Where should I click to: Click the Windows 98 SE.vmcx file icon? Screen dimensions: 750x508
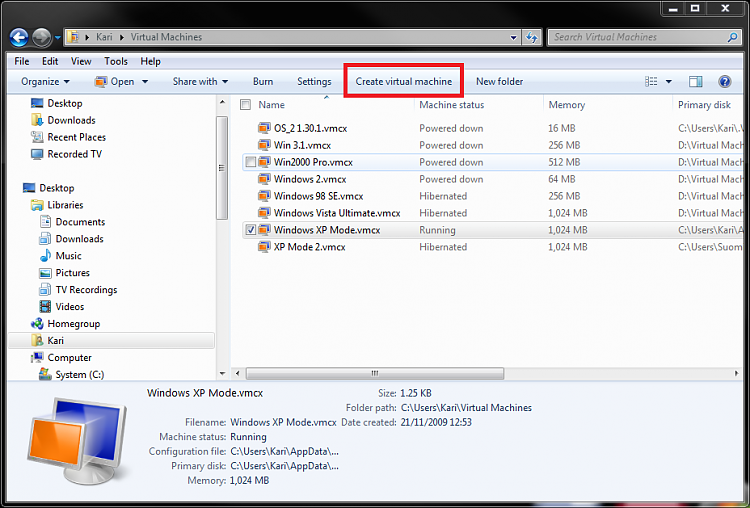click(264, 196)
